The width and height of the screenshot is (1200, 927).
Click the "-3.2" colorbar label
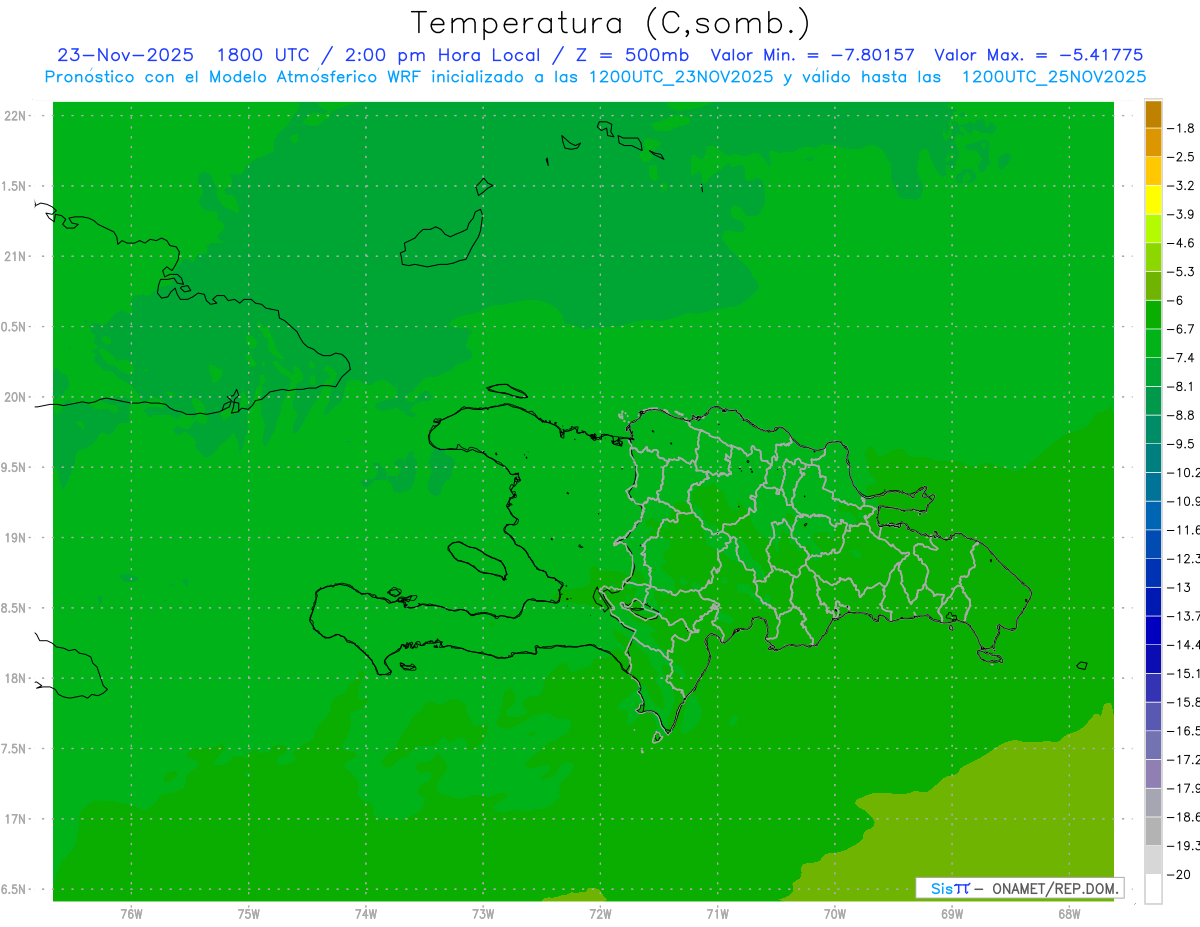1181,185
